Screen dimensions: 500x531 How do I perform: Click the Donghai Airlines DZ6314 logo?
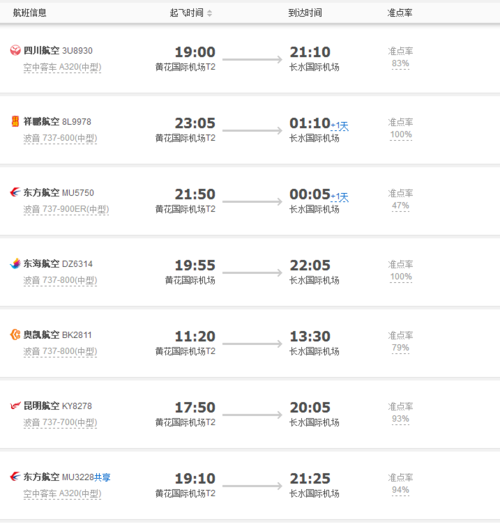[15, 263]
